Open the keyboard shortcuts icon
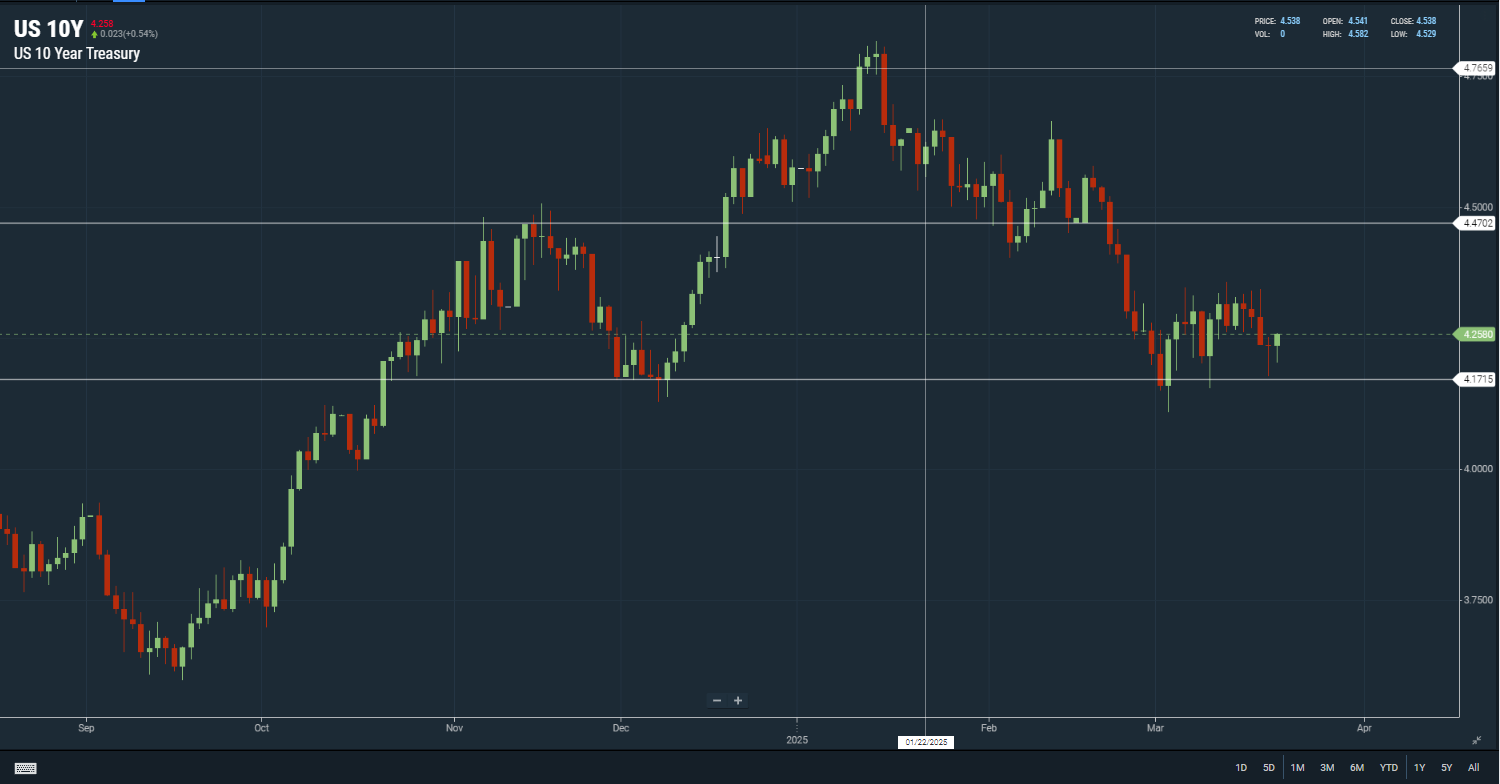The width and height of the screenshot is (1500, 784). point(26,768)
